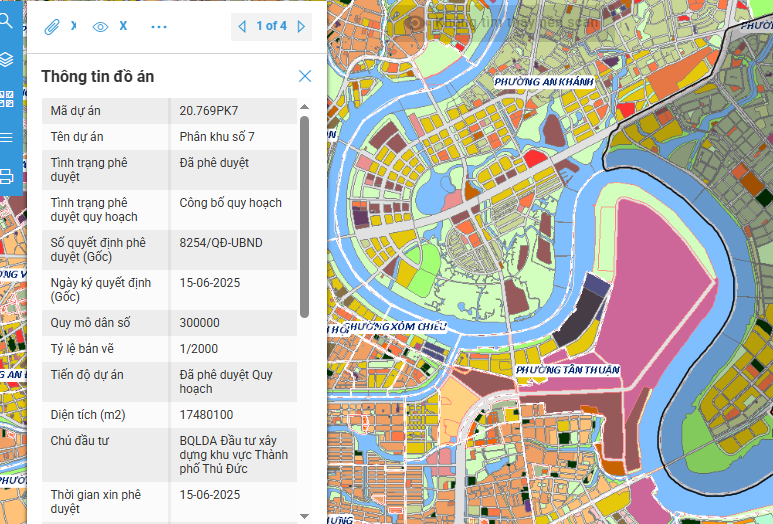Go to next result with right arrow
The height and width of the screenshot is (524, 773).
[x=302, y=26]
